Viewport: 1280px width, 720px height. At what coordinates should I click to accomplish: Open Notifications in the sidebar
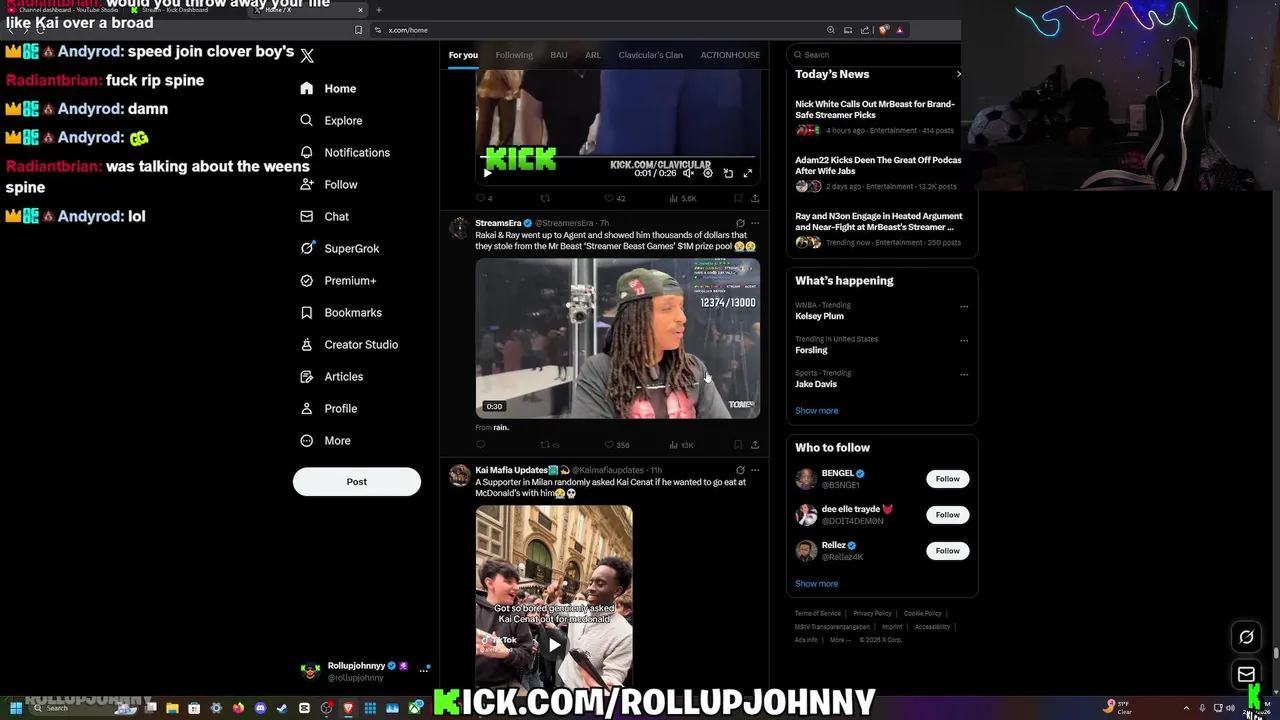pyautogui.click(x=345, y=152)
